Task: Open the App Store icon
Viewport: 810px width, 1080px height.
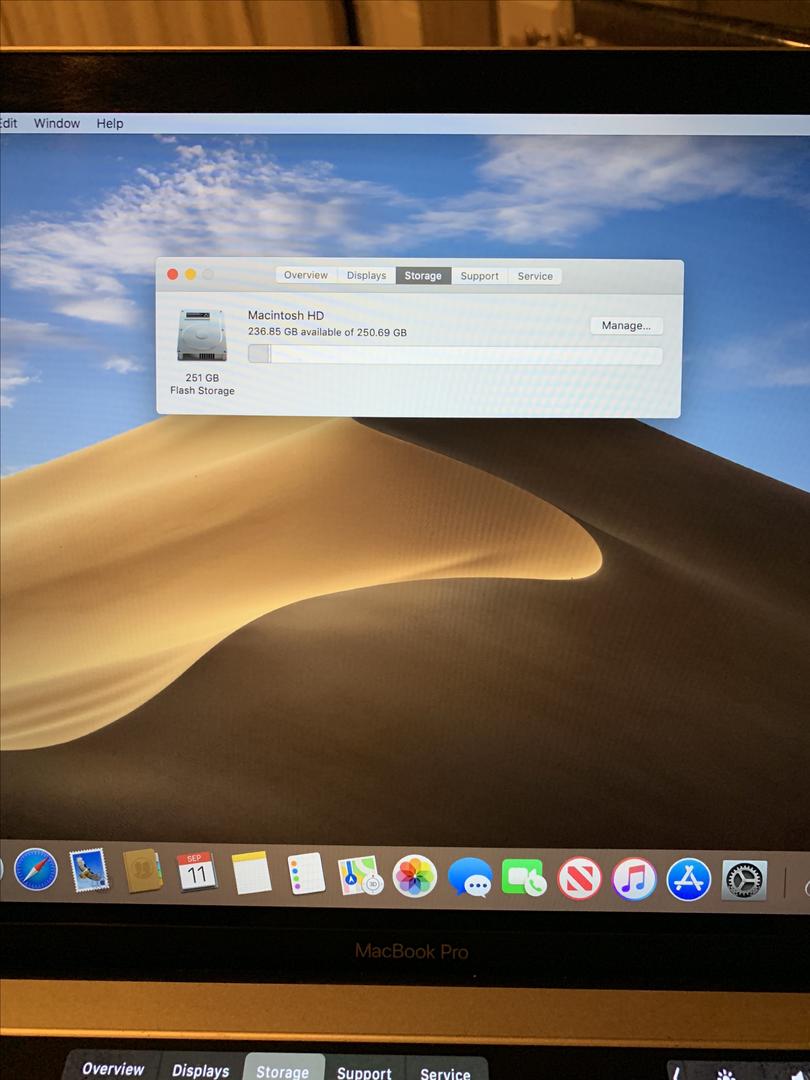Action: tap(688, 880)
